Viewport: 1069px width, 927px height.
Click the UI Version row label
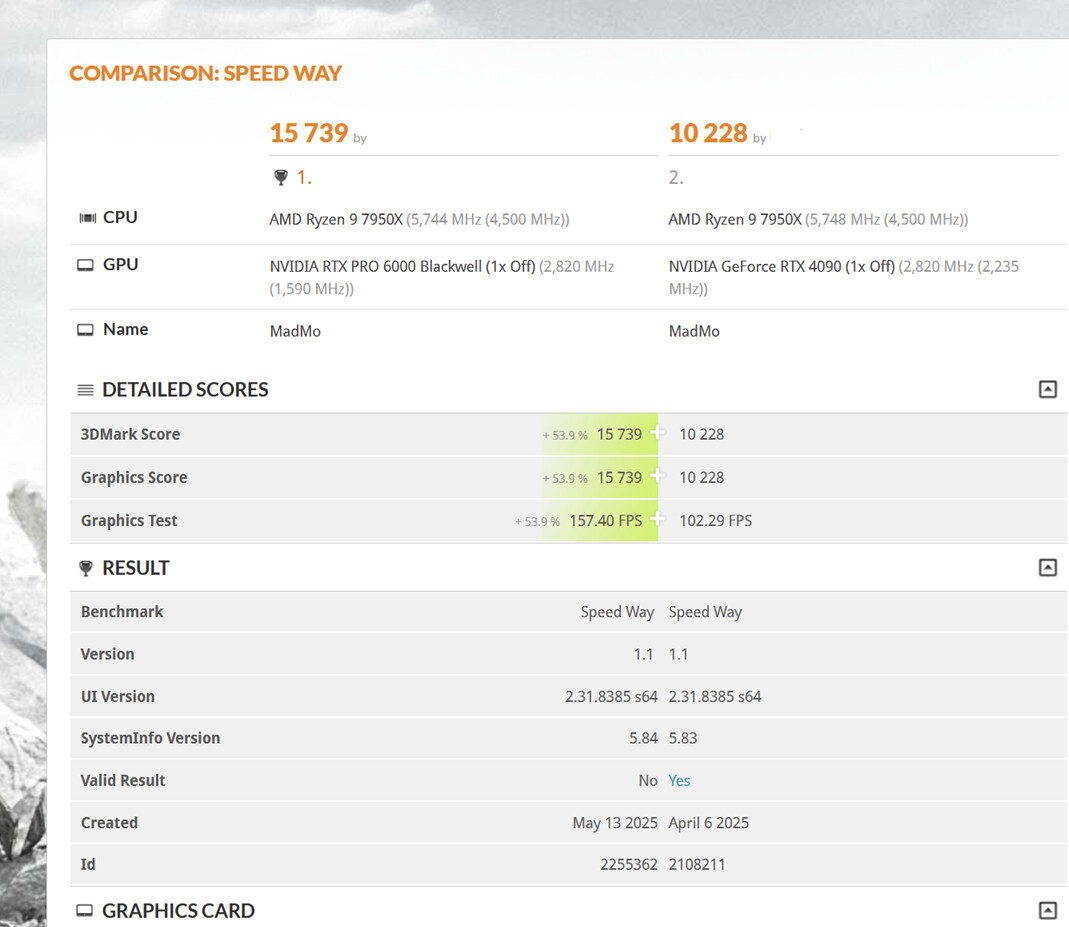tap(117, 696)
